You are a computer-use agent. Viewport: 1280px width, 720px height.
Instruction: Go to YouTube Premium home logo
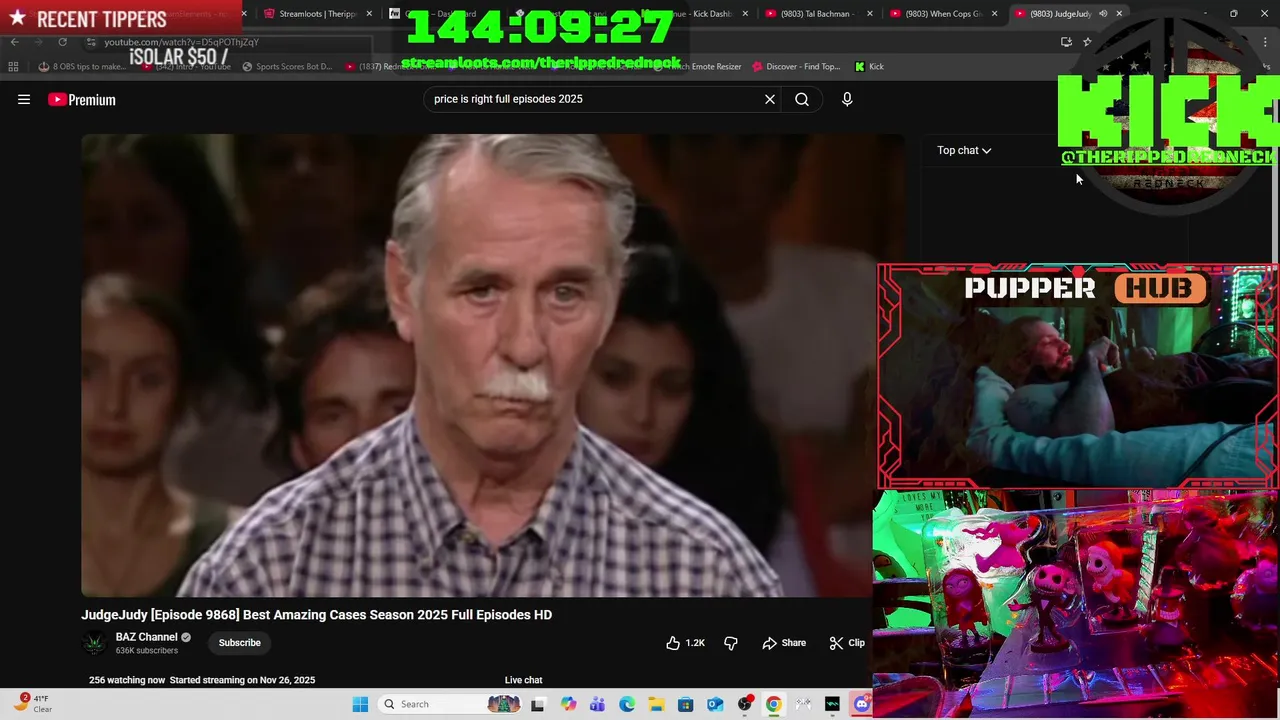point(82,99)
